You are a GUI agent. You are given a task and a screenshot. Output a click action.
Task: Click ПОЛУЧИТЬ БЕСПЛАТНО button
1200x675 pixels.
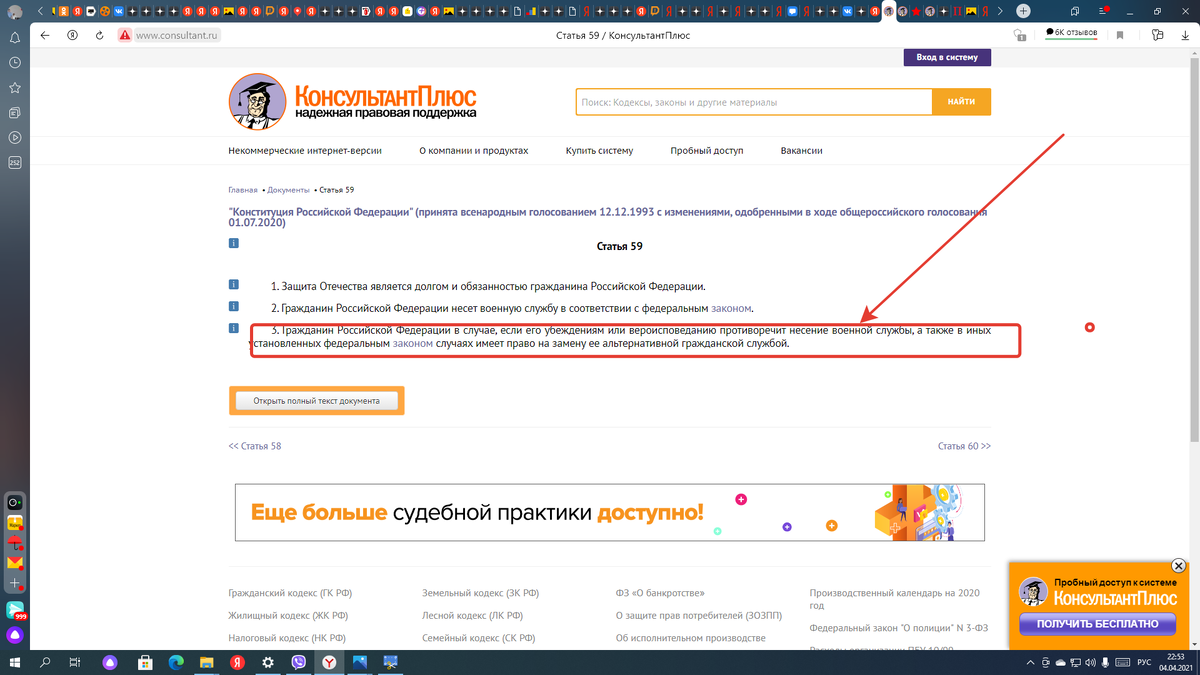pos(1097,624)
